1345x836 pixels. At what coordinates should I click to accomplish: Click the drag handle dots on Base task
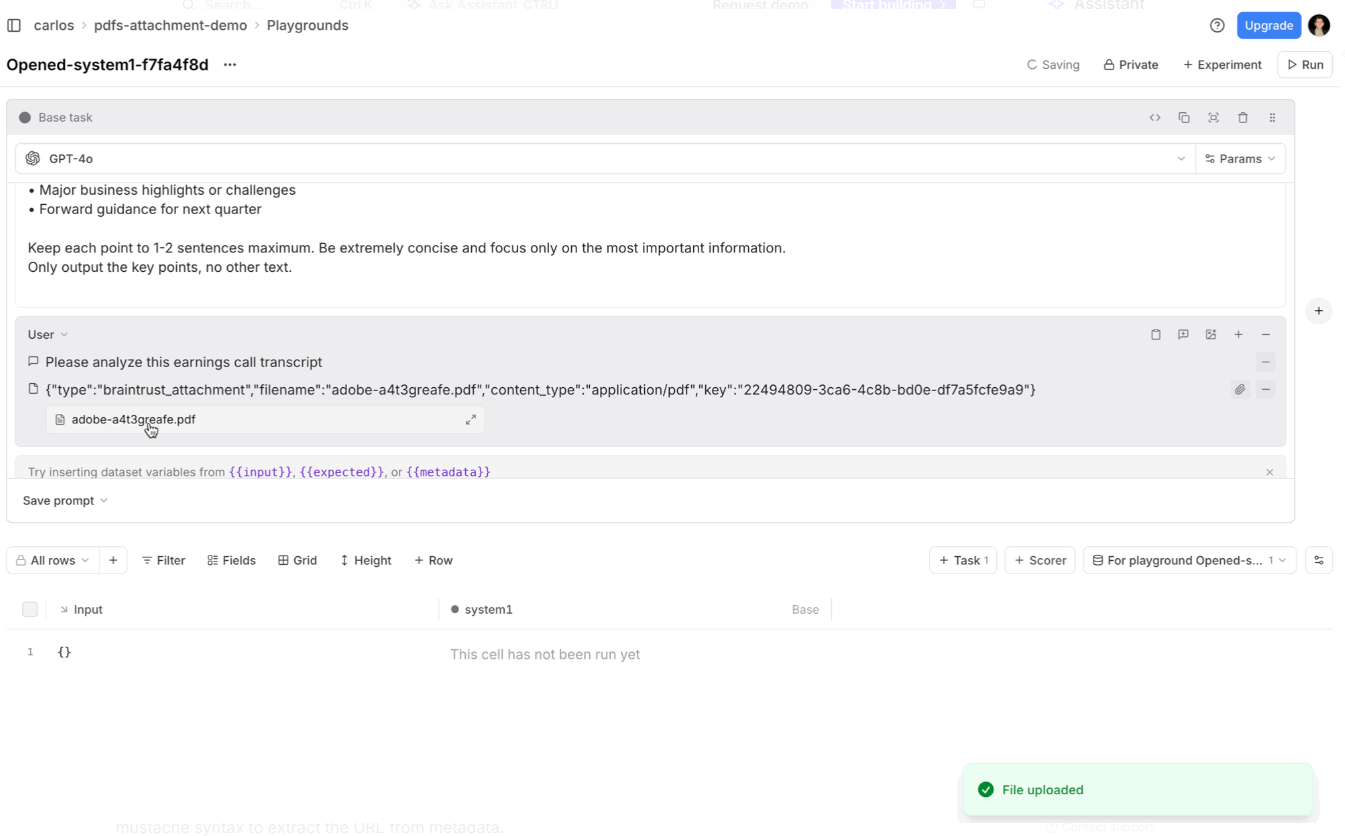(x=1272, y=118)
